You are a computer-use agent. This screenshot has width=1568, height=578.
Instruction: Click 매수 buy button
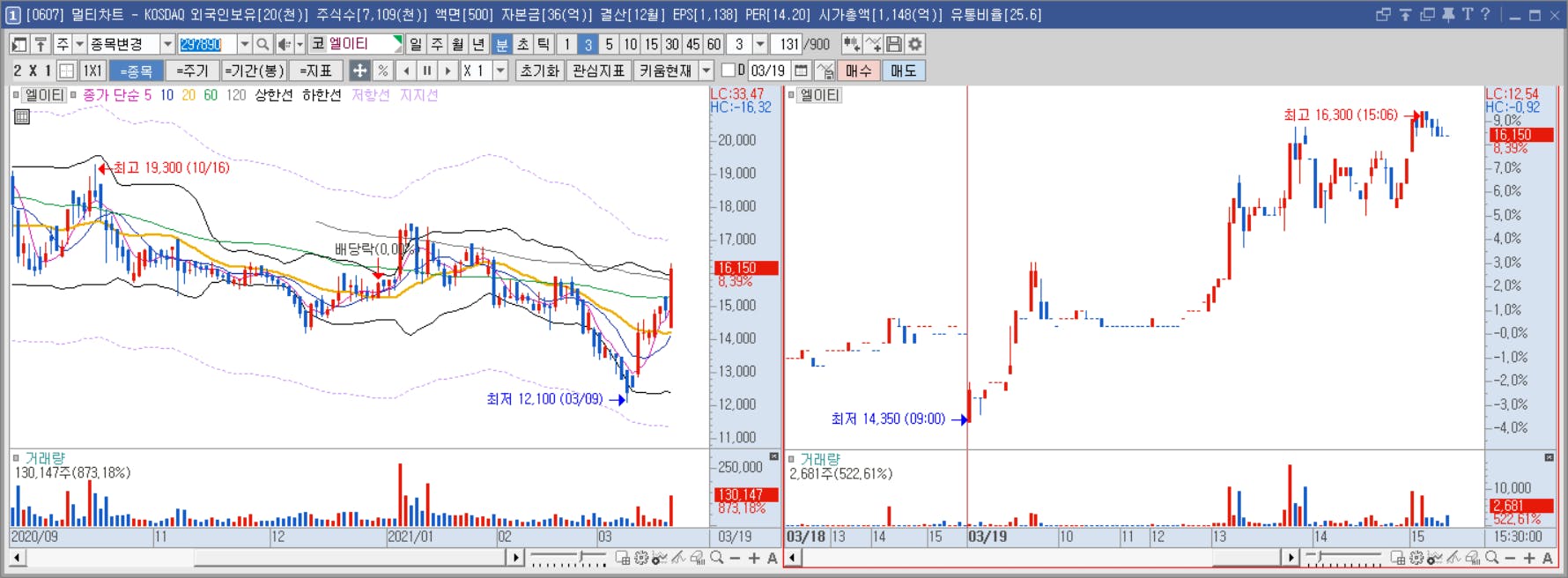click(x=858, y=70)
